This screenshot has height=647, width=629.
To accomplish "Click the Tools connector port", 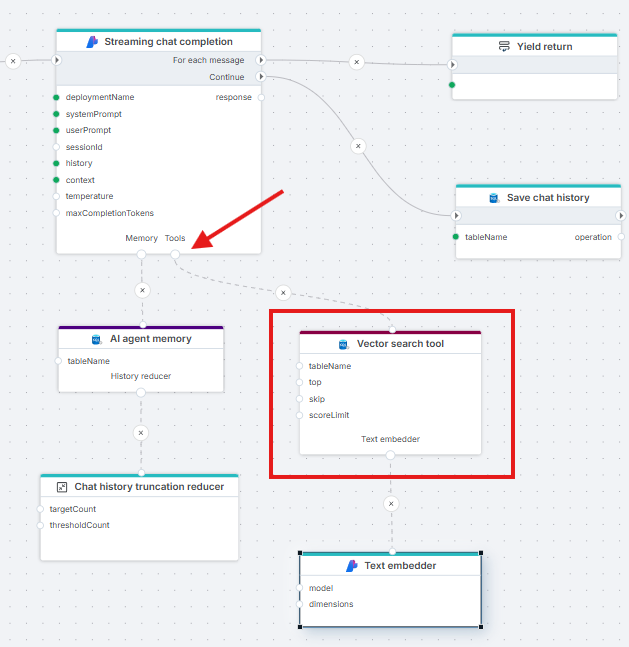I will click(175, 254).
